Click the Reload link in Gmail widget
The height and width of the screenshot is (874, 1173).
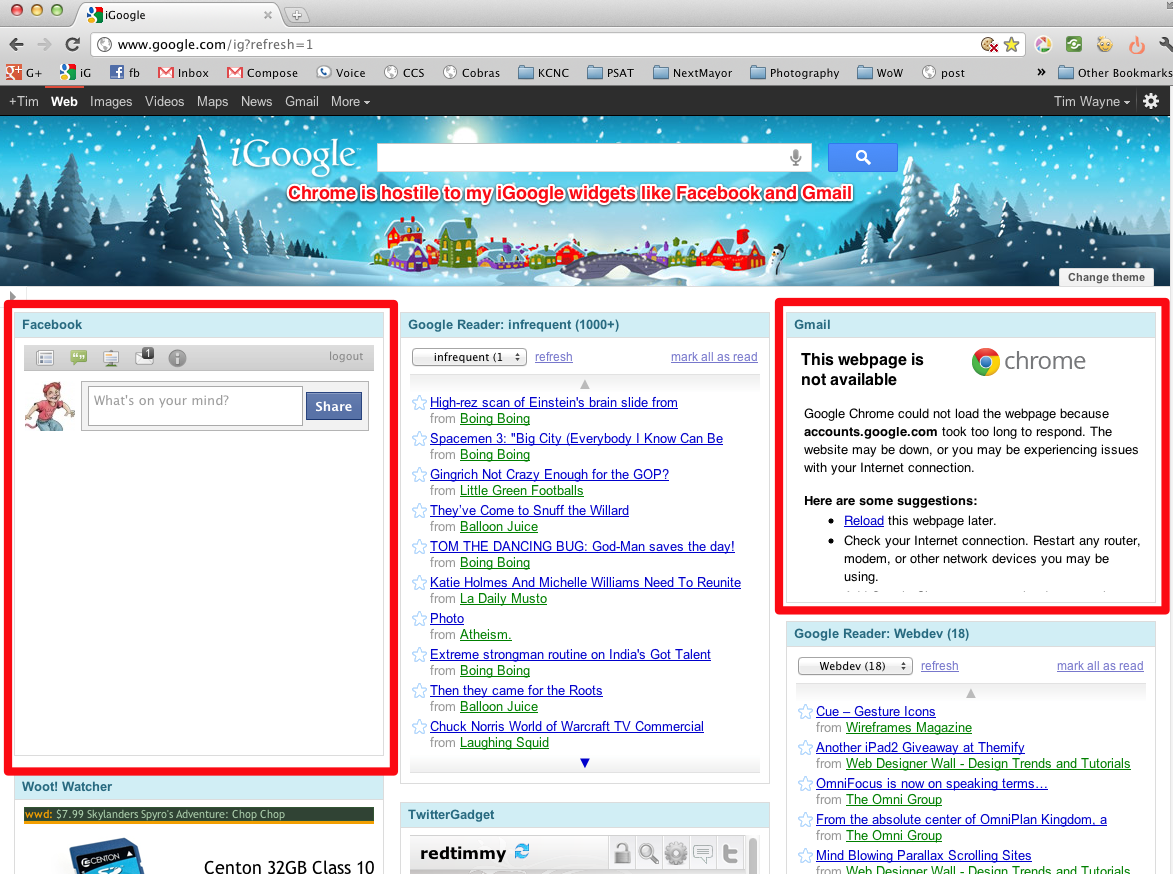(x=863, y=521)
